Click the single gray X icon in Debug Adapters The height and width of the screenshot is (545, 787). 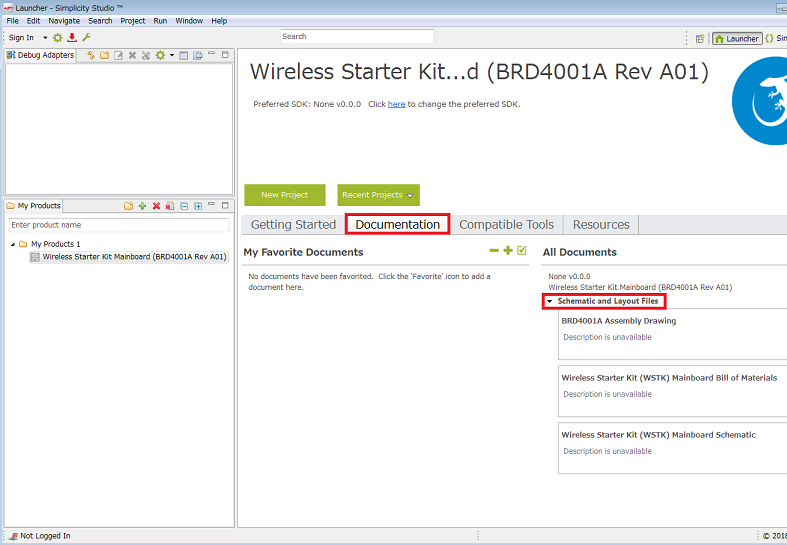133,55
